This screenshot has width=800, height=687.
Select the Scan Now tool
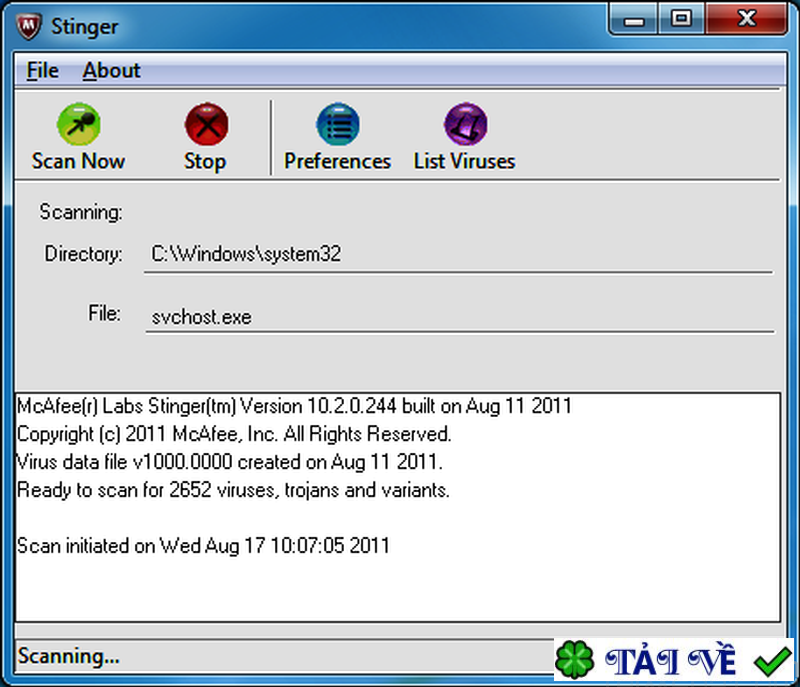click(x=78, y=122)
